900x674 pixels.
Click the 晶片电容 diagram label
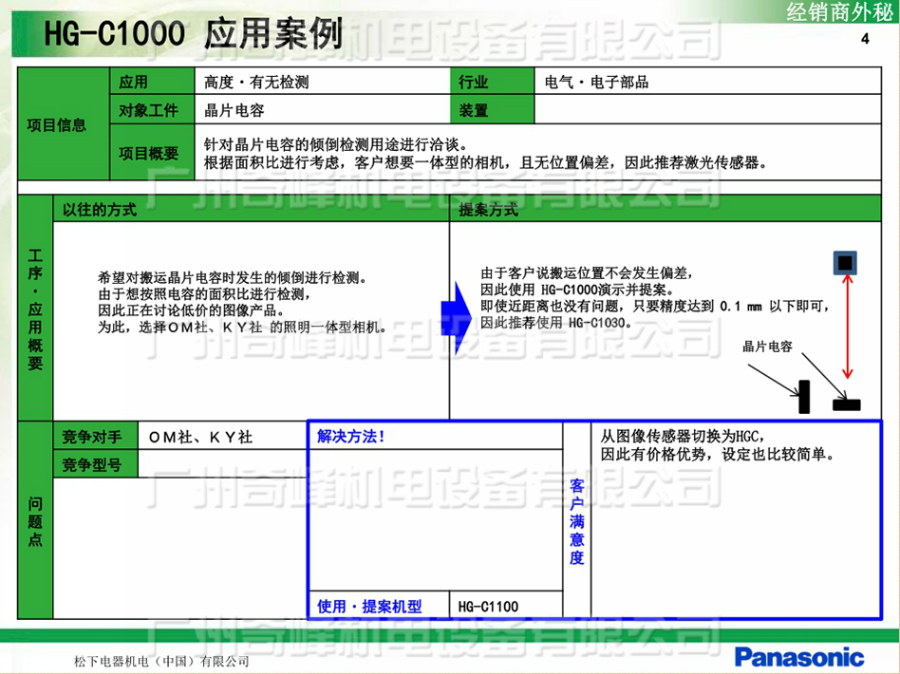click(x=767, y=347)
